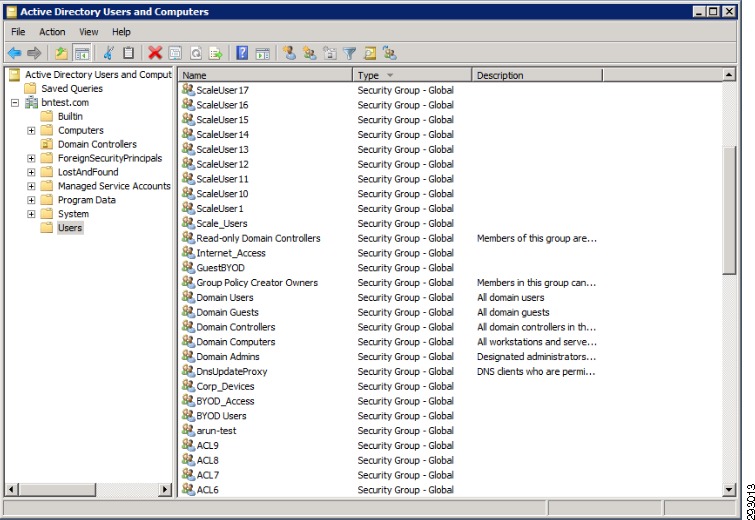Click tree pane scroll left arrow
The height and width of the screenshot is (520, 755).
[x=12, y=490]
